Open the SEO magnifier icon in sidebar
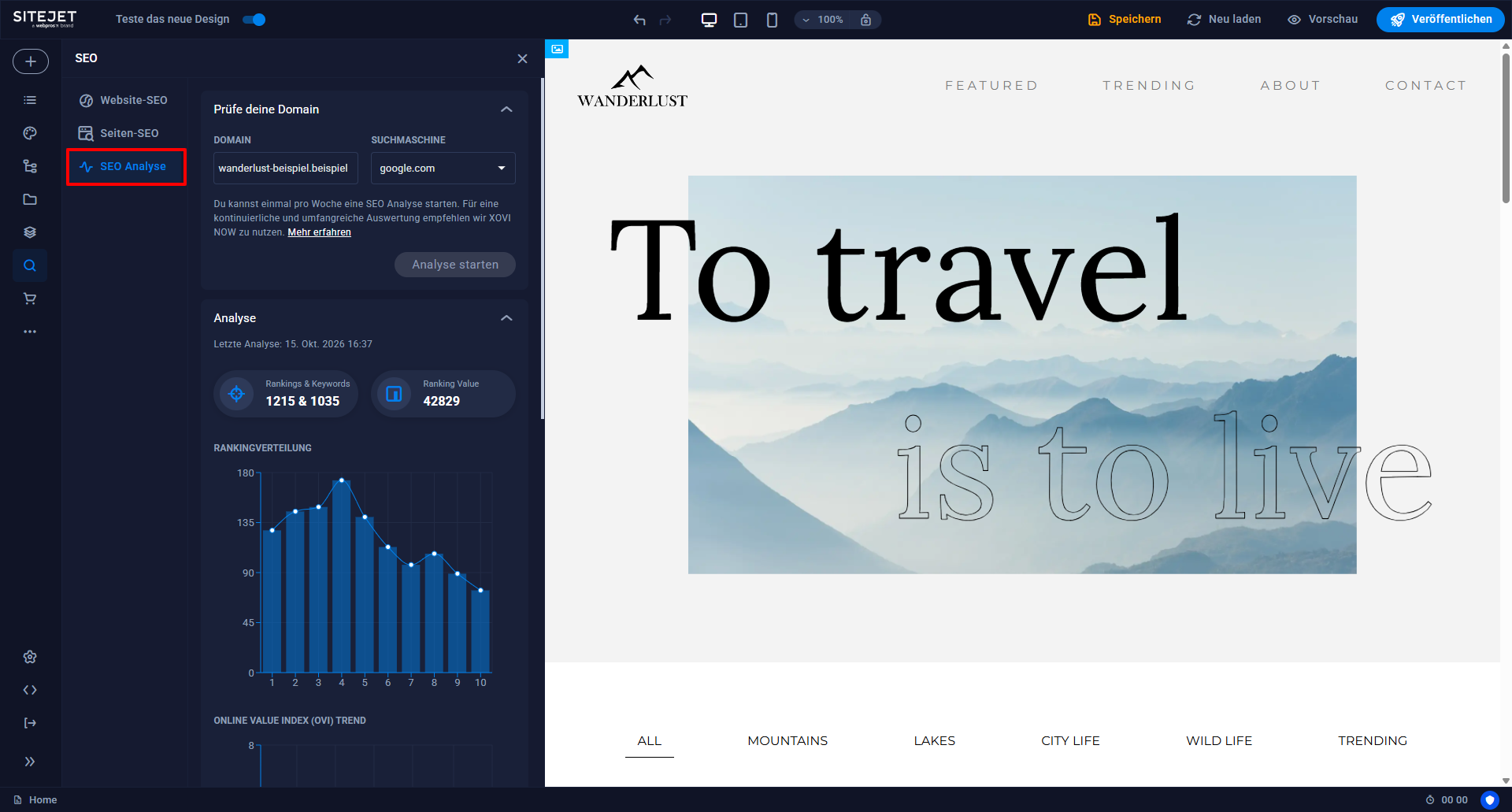Image resolution: width=1512 pixels, height=812 pixels. click(x=30, y=265)
